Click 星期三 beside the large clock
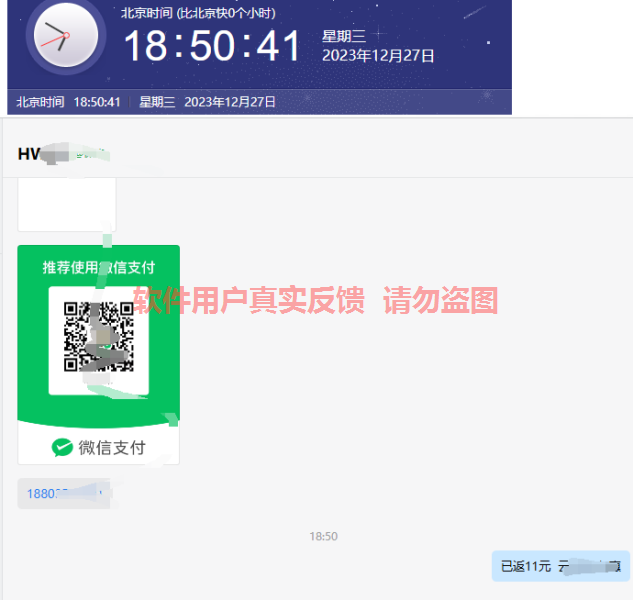Screen dimensions: 633x600 pos(342,37)
